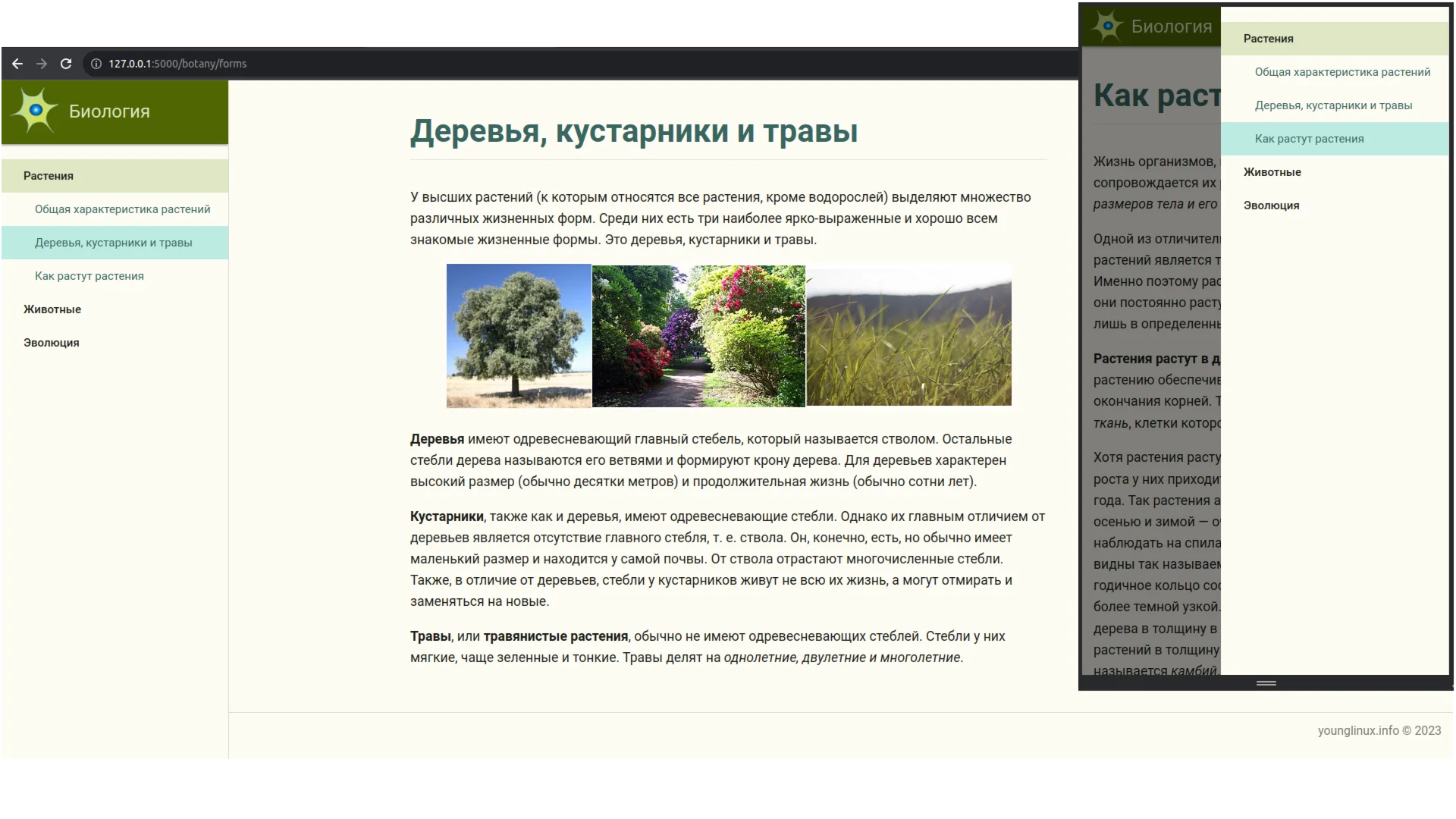This screenshot has height=819, width=1456.
Task: Collapse the 'Растения' section in sidebar
Action: pyautogui.click(x=48, y=175)
